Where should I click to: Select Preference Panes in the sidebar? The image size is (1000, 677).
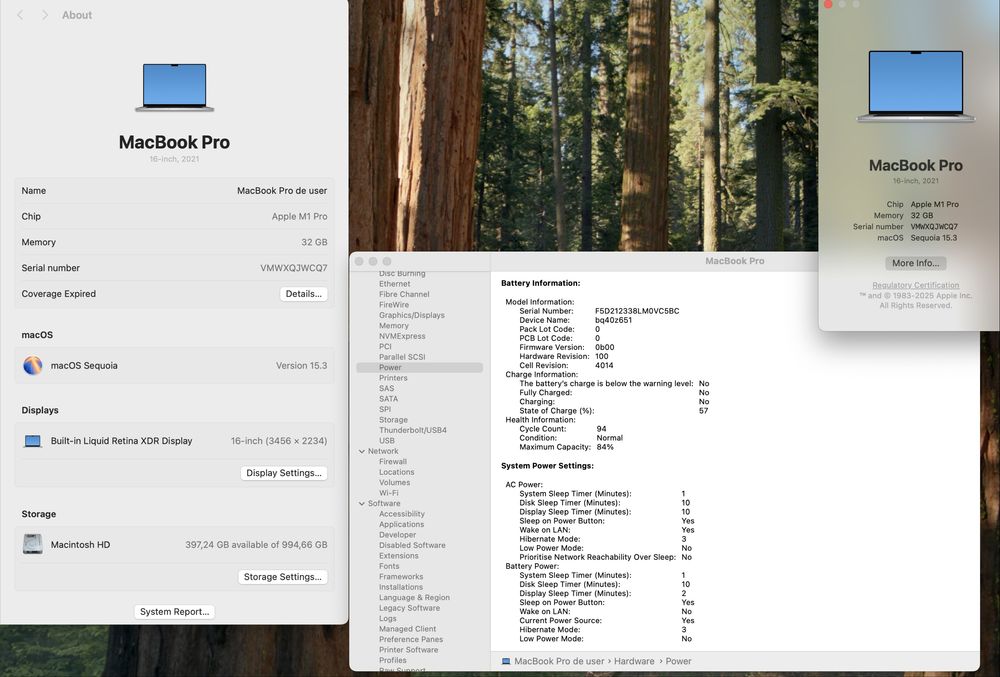(x=411, y=639)
